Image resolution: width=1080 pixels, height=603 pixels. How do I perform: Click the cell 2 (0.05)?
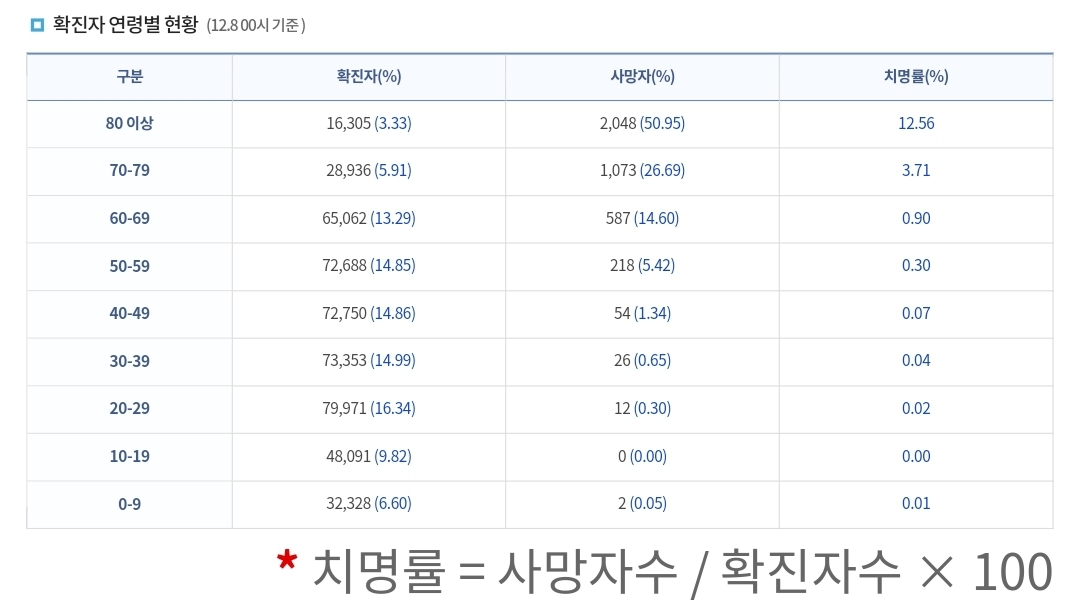click(x=642, y=504)
